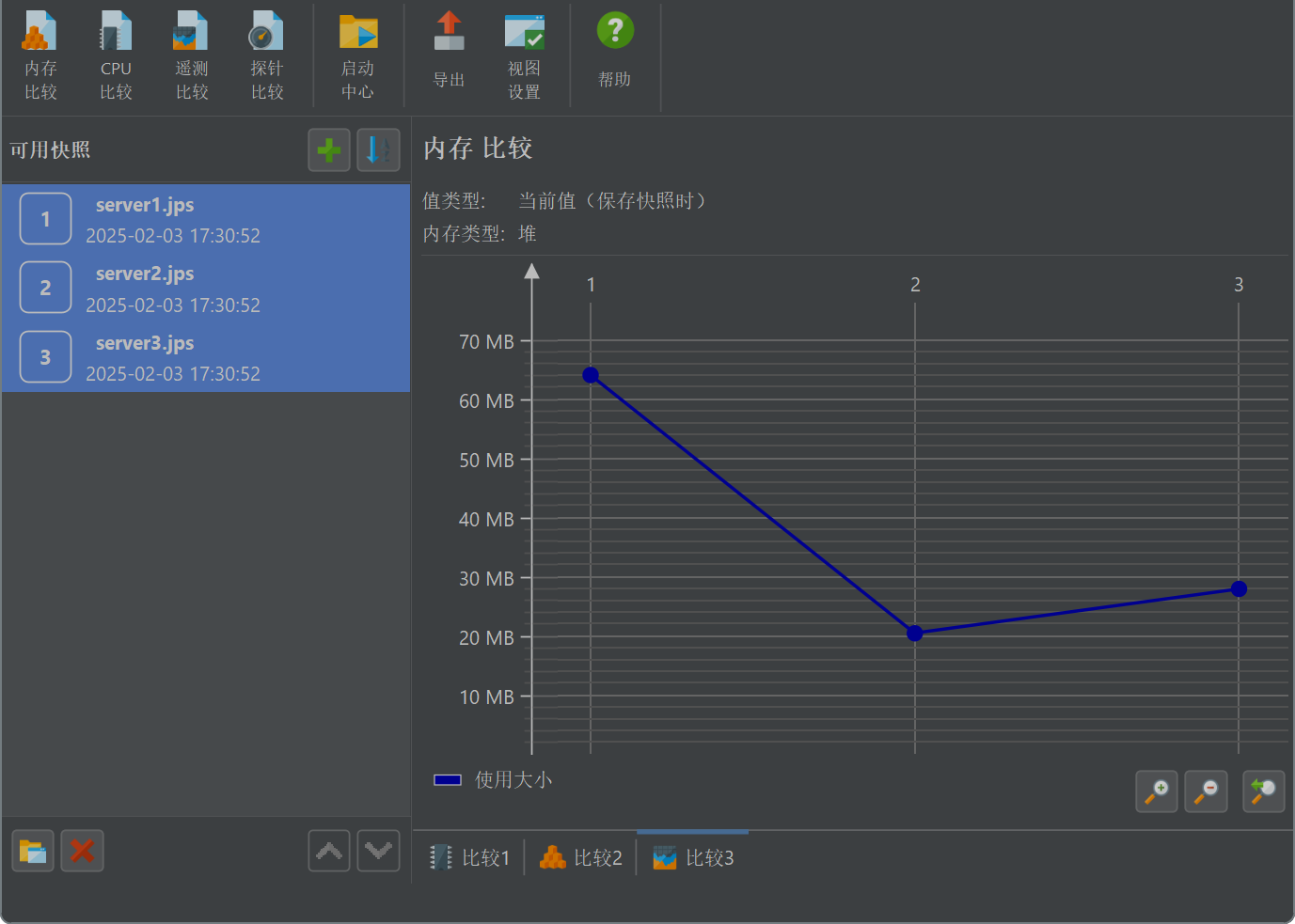Open the 启动中心 start center
Screen dimensions: 1295x924
pos(357,55)
